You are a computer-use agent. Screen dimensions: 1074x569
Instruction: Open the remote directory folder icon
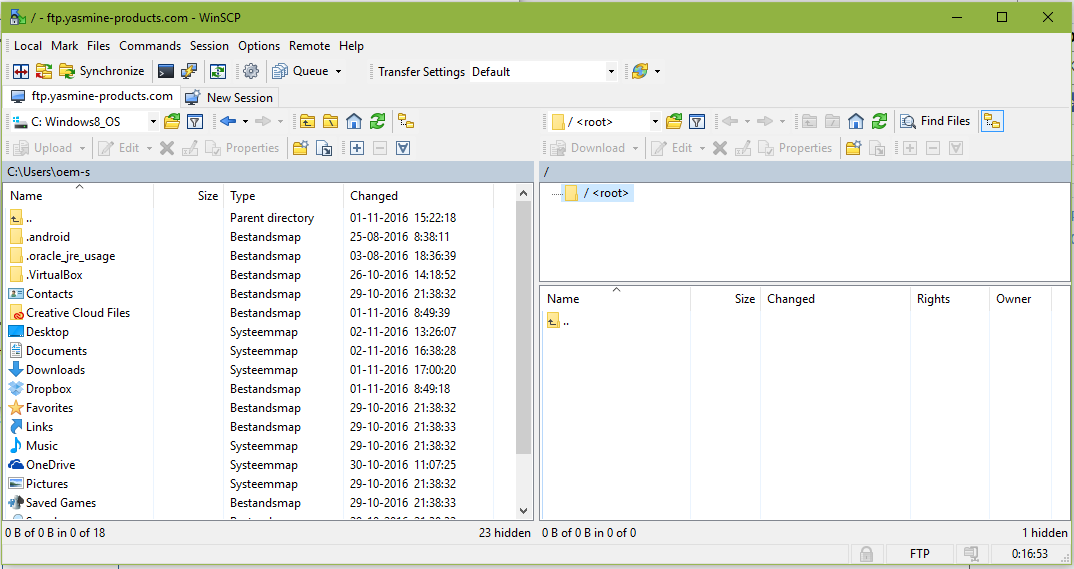674,122
